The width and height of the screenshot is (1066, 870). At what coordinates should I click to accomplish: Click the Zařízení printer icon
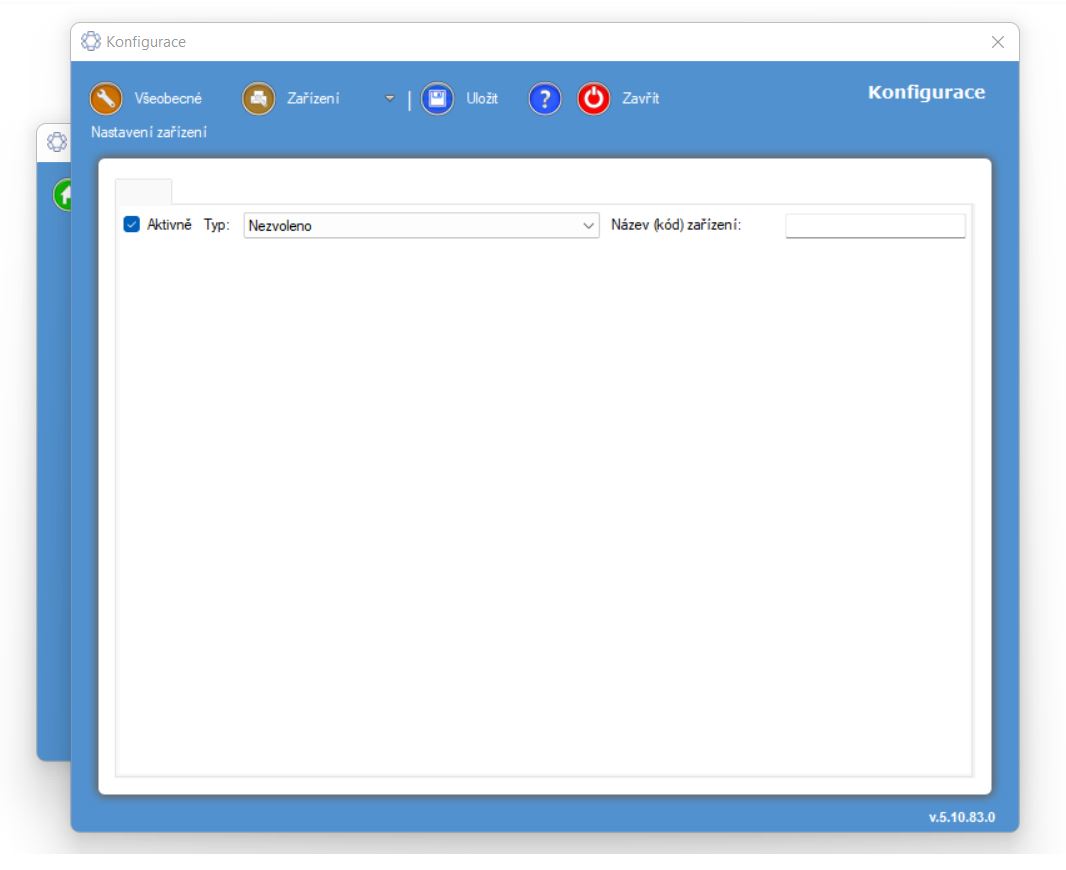pos(258,98)
